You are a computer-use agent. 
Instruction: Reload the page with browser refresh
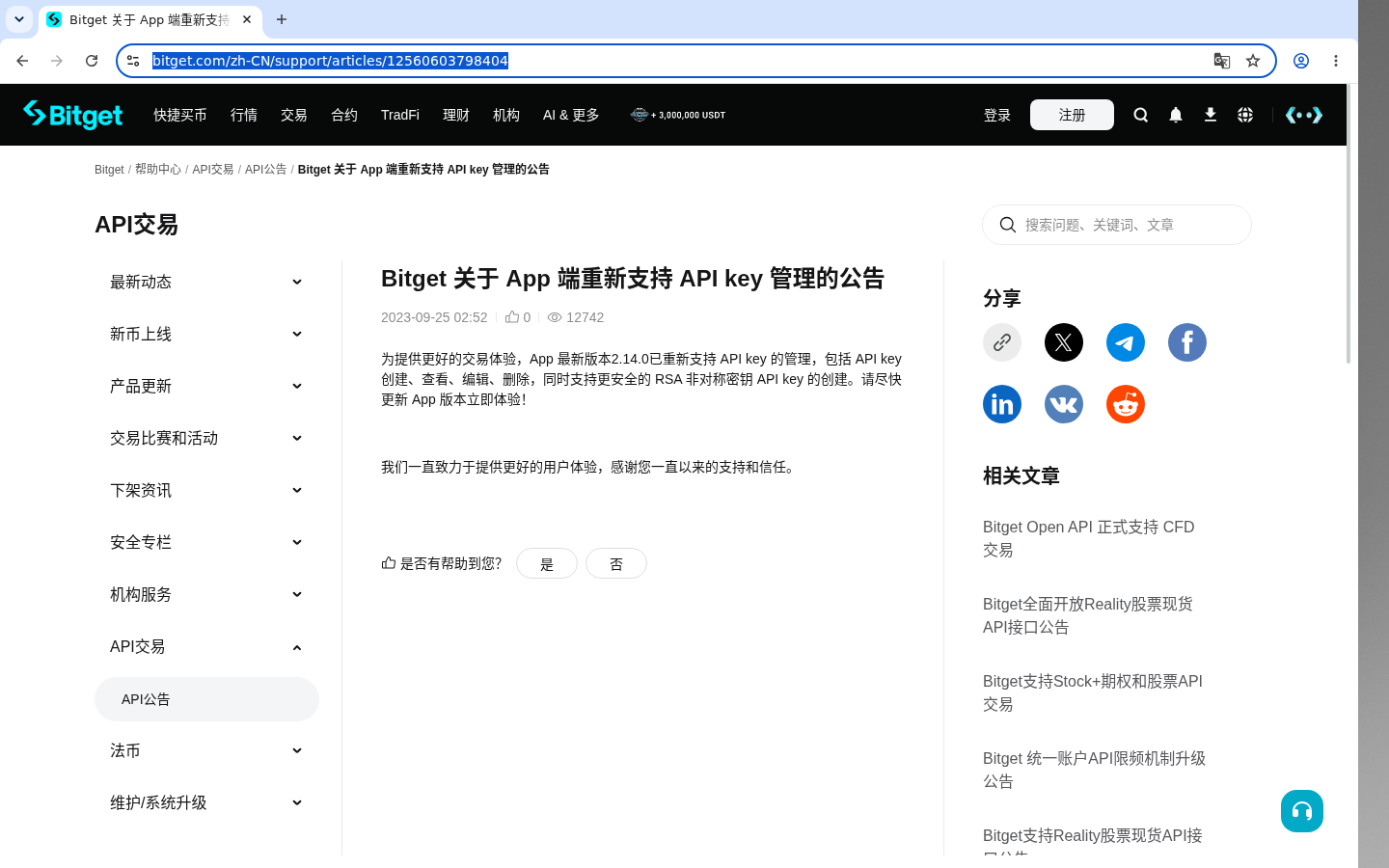[x=92, y=61]
